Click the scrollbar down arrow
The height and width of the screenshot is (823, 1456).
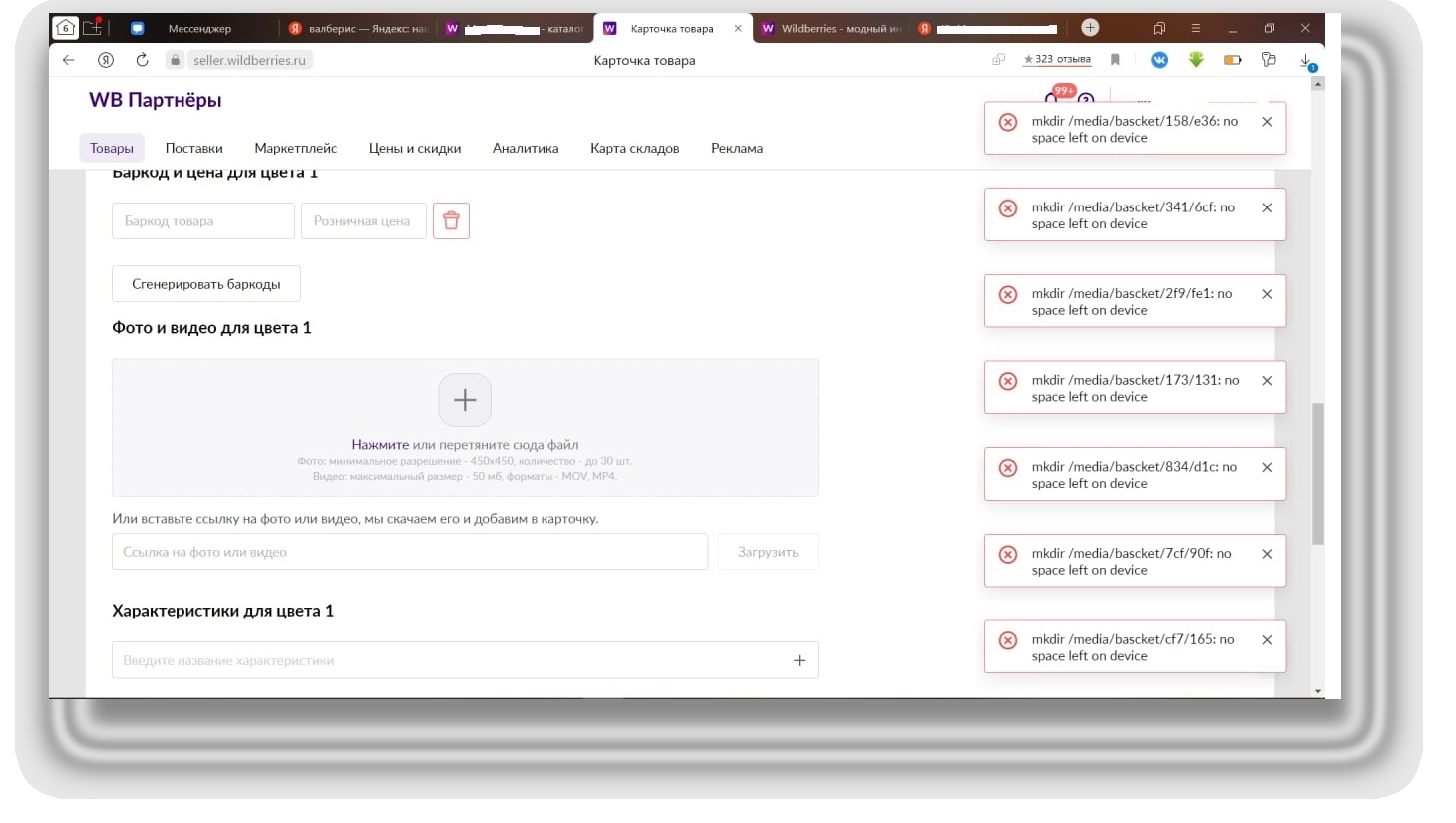[1318, 691]
